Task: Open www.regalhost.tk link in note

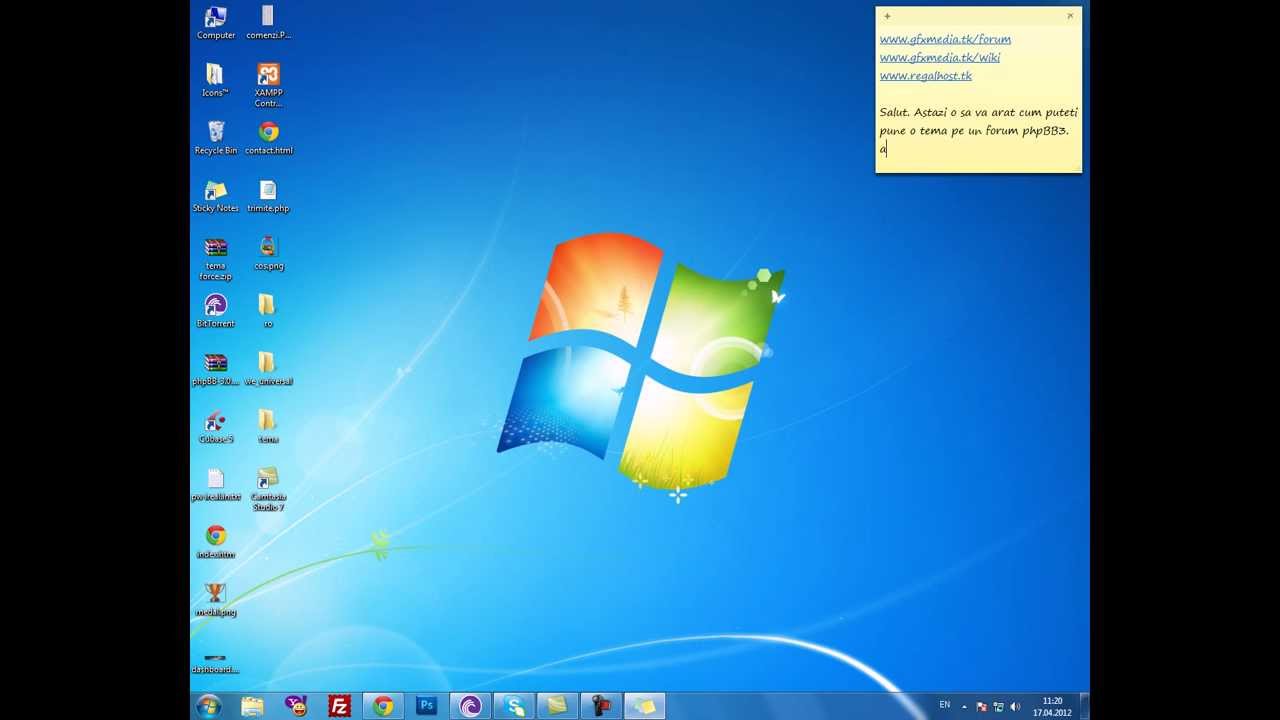Action: pos(926,76)
